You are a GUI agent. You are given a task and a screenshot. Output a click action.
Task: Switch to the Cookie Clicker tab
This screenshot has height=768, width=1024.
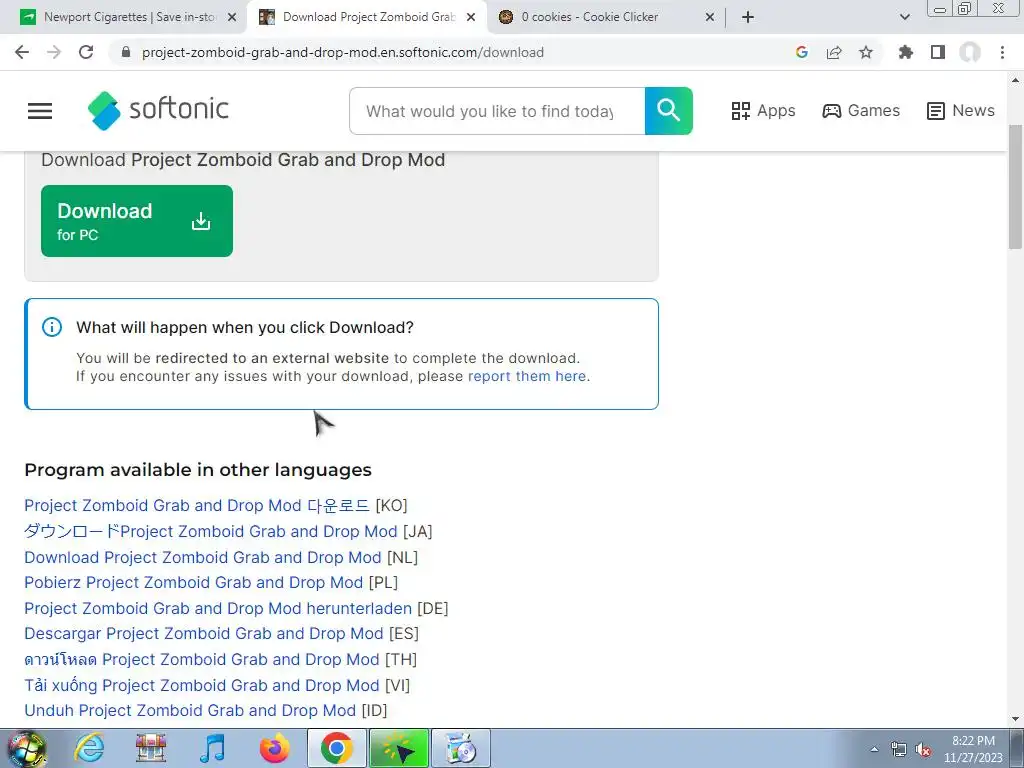click(x=590, y=17)
